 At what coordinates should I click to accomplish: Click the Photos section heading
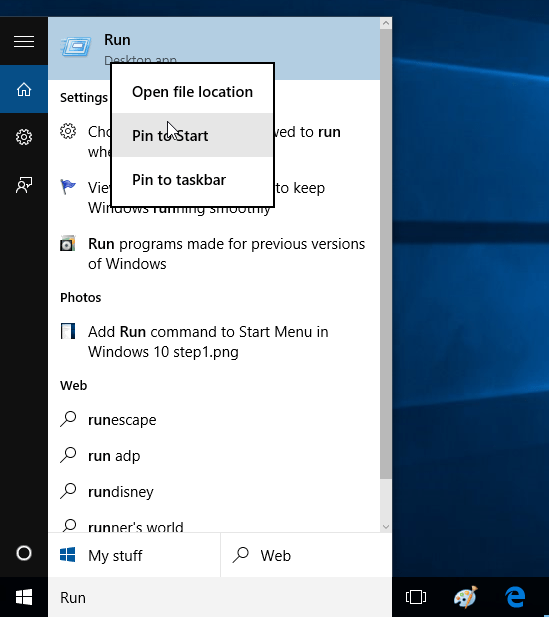click(x=81, y=297)
